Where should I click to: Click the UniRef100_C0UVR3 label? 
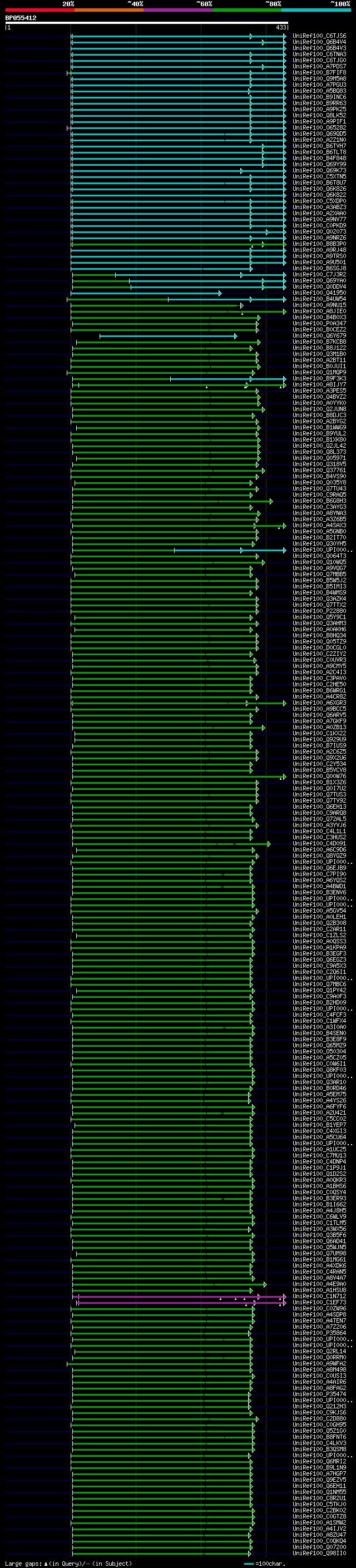tap(319, 660)
